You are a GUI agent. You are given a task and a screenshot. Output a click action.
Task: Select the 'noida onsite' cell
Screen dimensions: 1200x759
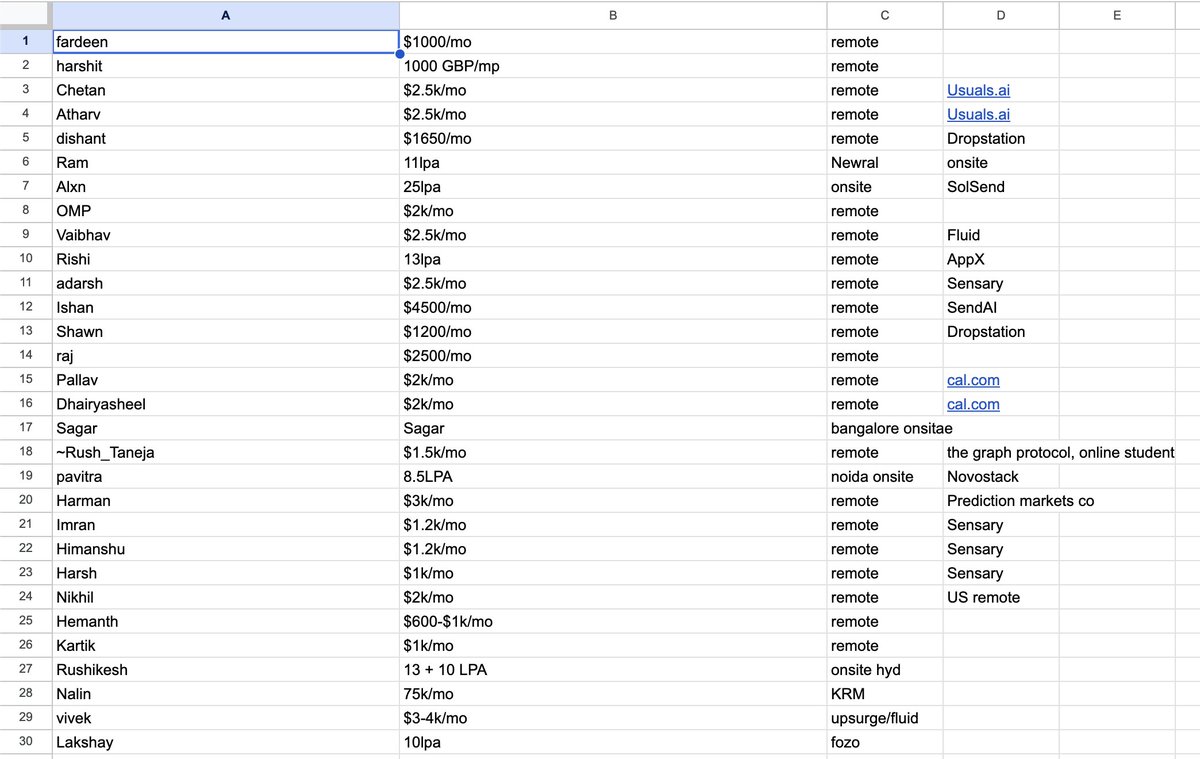click(x=885, y=477)
